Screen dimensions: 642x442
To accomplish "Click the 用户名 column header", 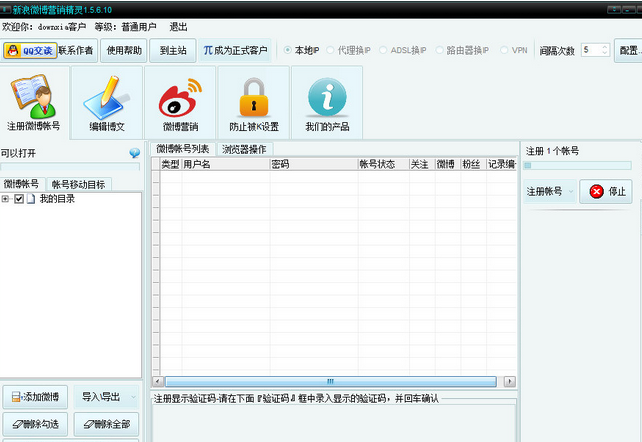I will [x=226, y=164].
